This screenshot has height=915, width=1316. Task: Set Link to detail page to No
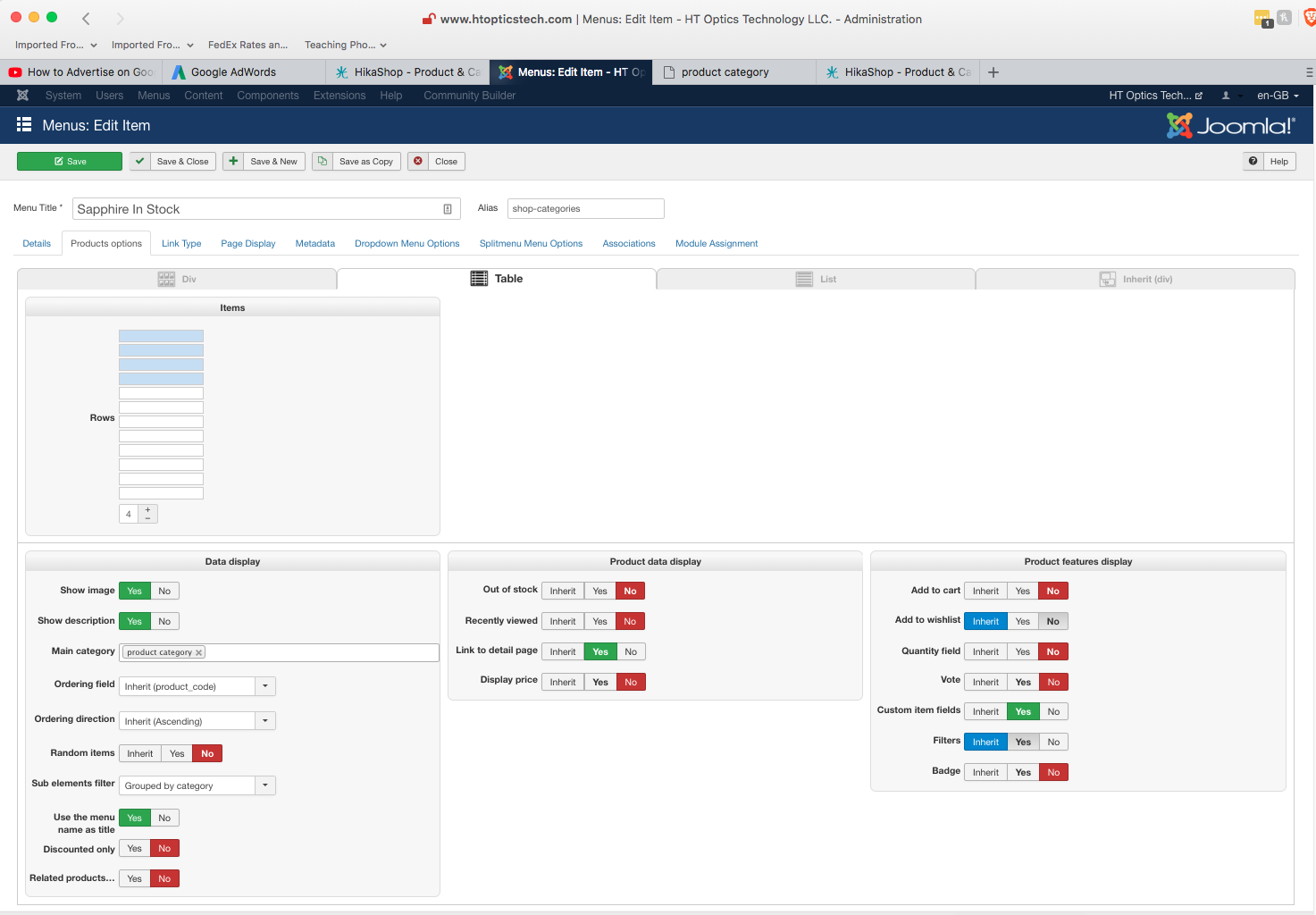pyautogui.click(x=631, y=652)
